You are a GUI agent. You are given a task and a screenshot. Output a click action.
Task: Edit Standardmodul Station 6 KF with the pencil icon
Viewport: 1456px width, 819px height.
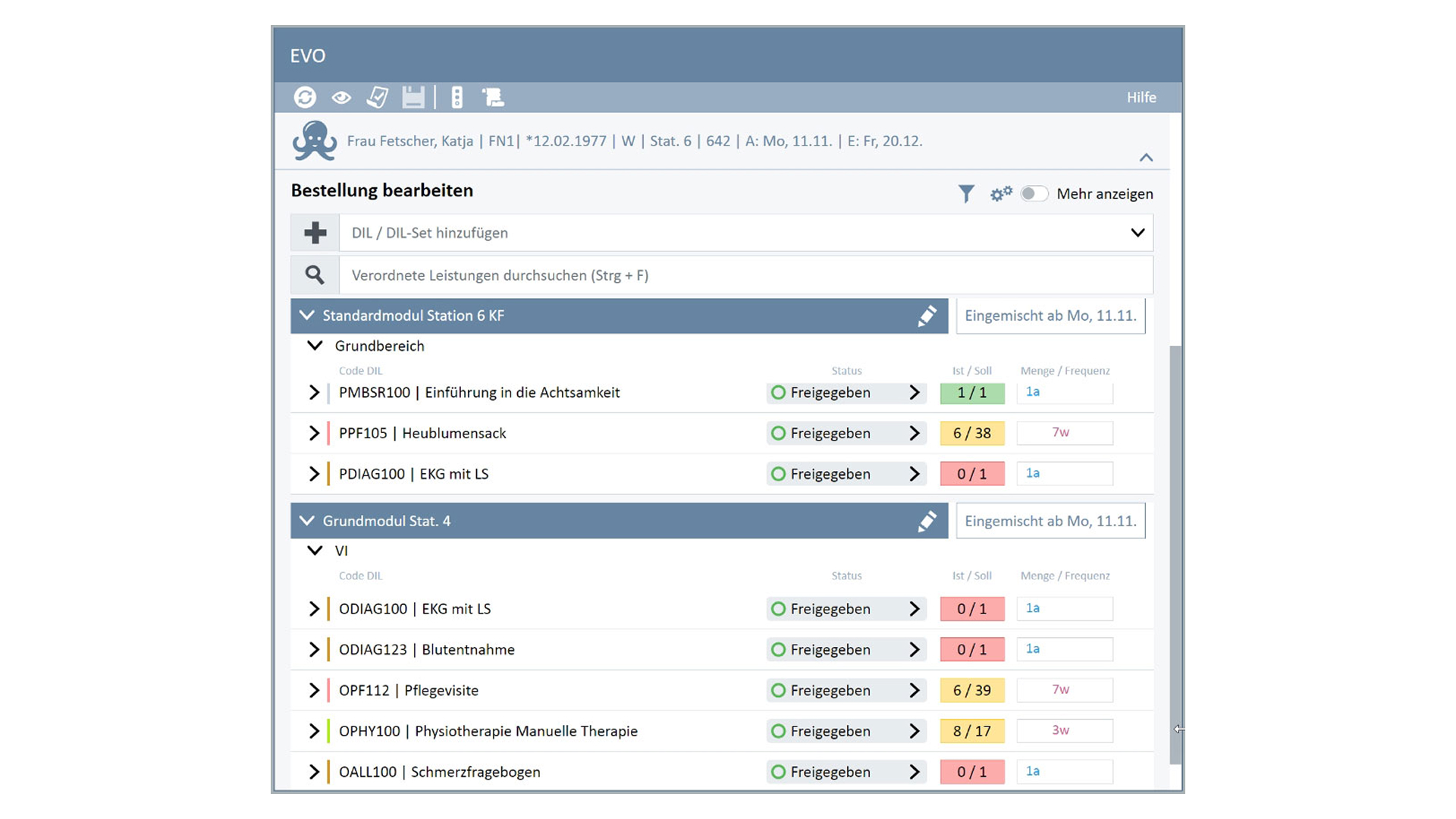coord(927,316)
